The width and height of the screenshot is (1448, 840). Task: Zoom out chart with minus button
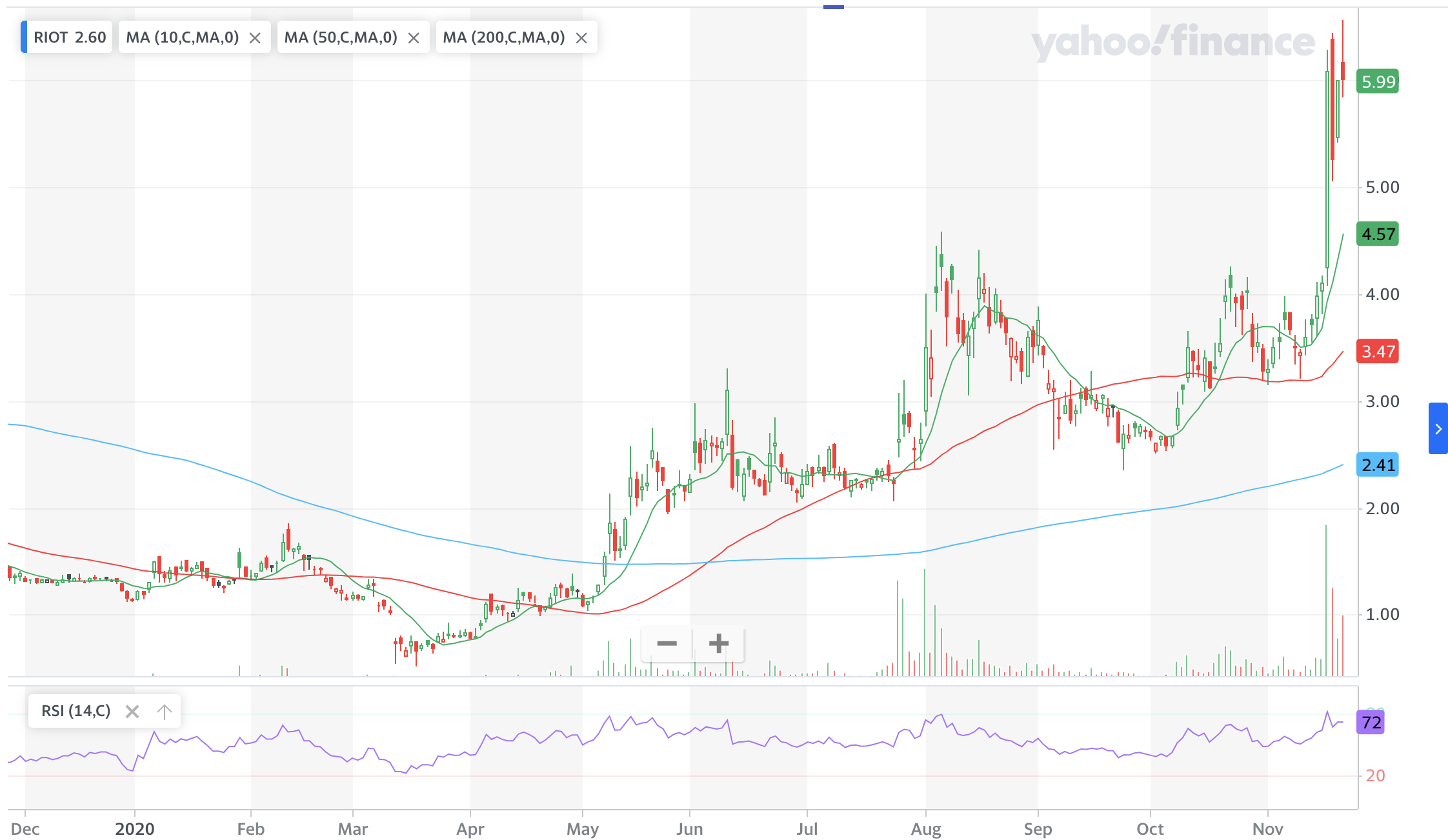coord(667,643)
